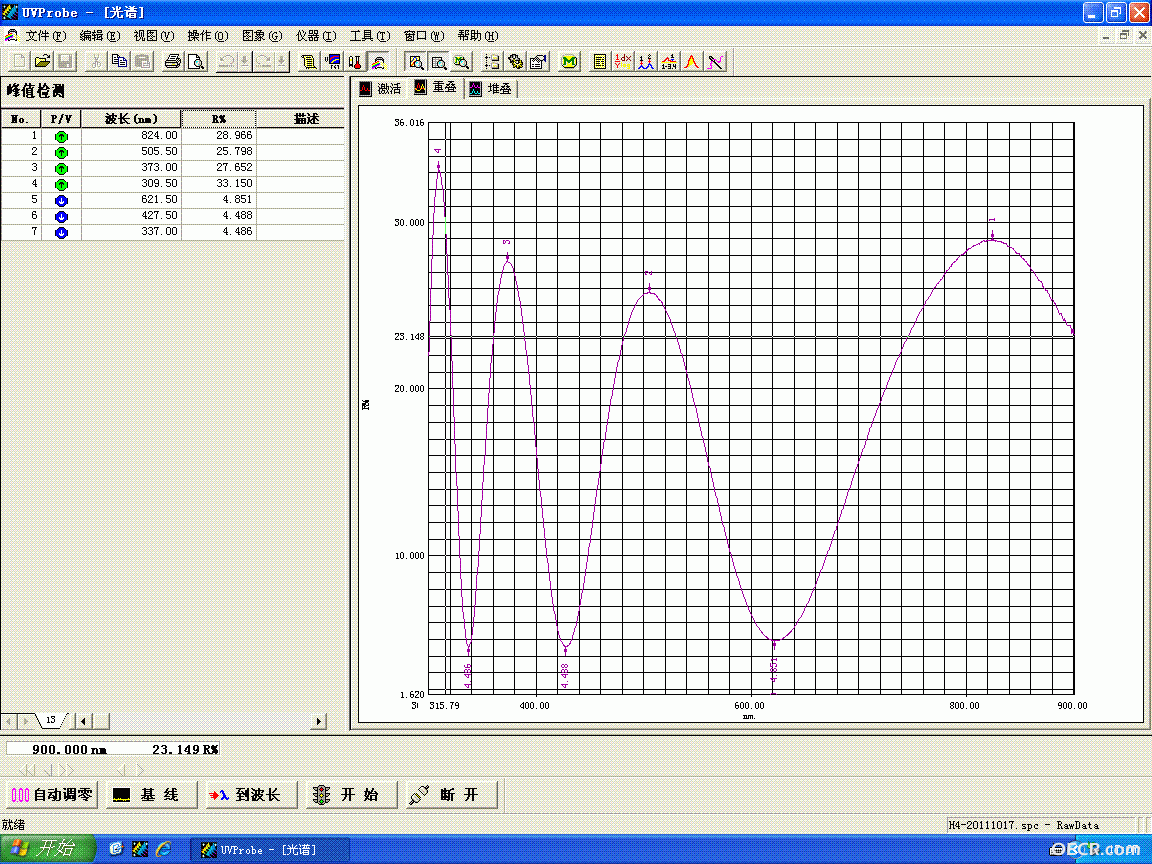Click the 开始 start measurement button
The width and height of the screenshot is (1152, 864).
pyautogui.click(x=351, y=794)
